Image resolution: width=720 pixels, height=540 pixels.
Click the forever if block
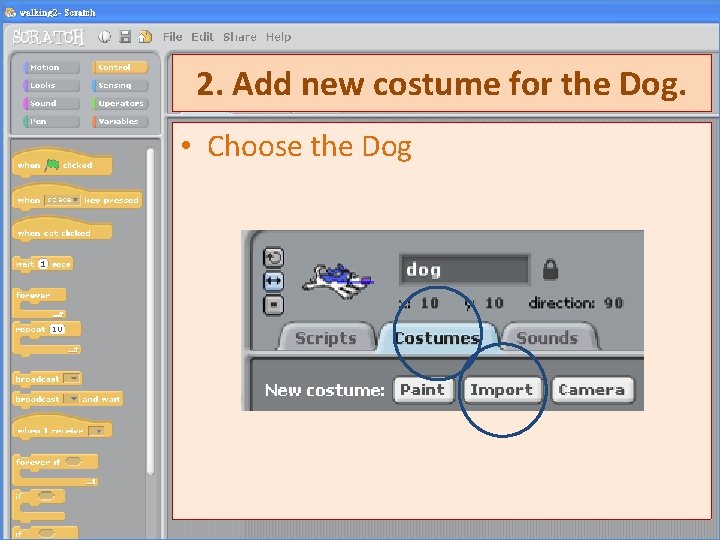(x=55, y=469)
